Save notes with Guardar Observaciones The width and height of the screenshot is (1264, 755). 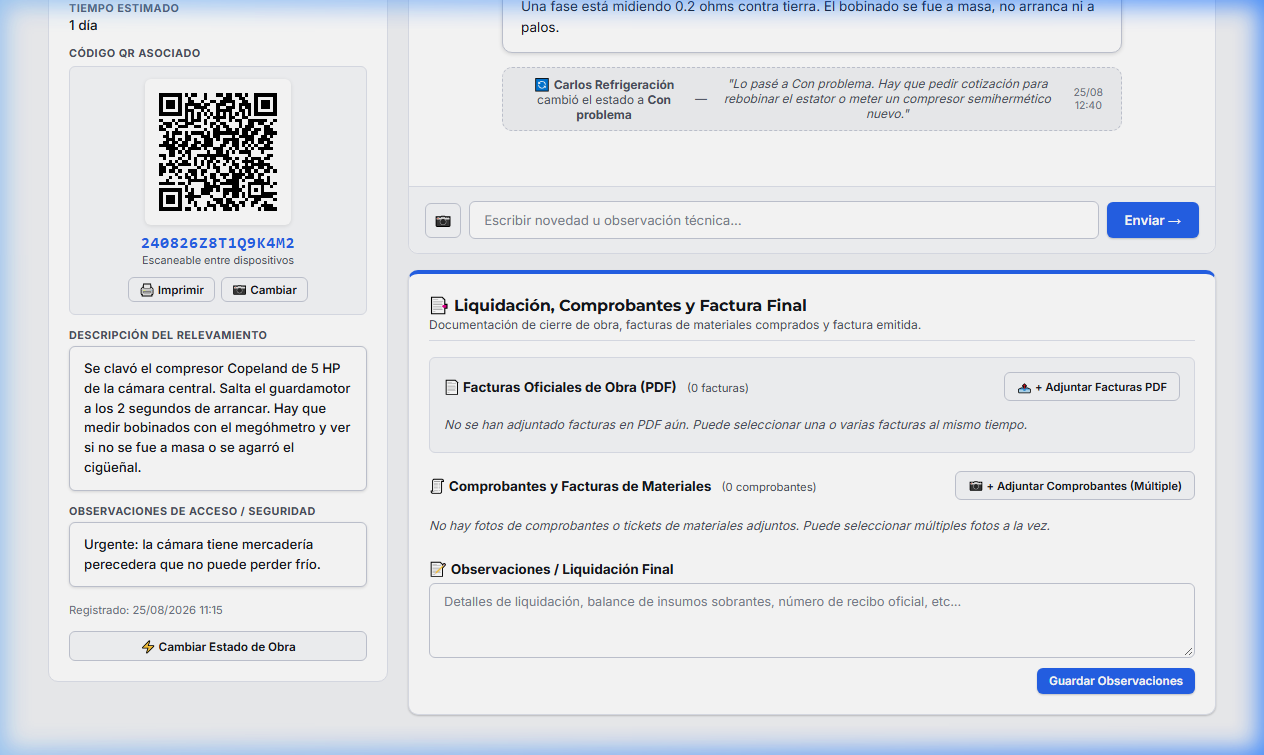pyautogui.click(x=1115, y=681)
